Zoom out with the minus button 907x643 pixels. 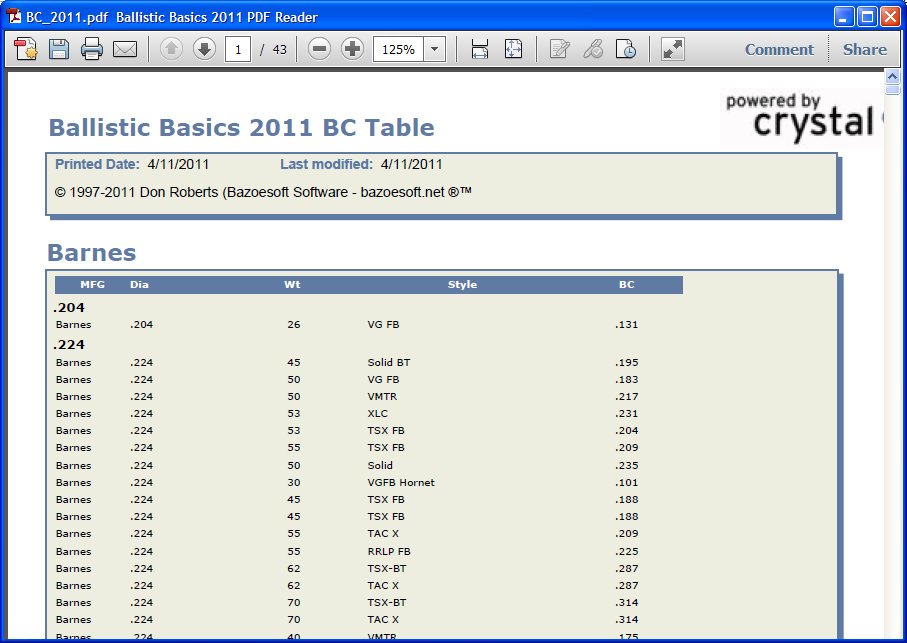tap(319, 48)
